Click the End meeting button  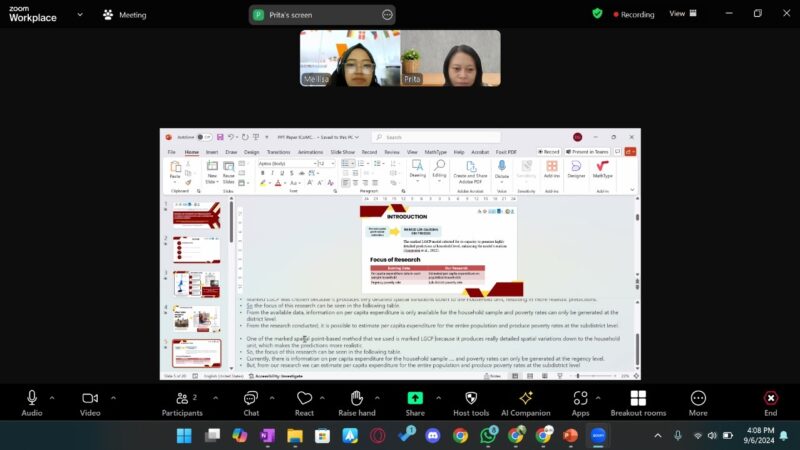pyautogui.click(x=770, y=399)
